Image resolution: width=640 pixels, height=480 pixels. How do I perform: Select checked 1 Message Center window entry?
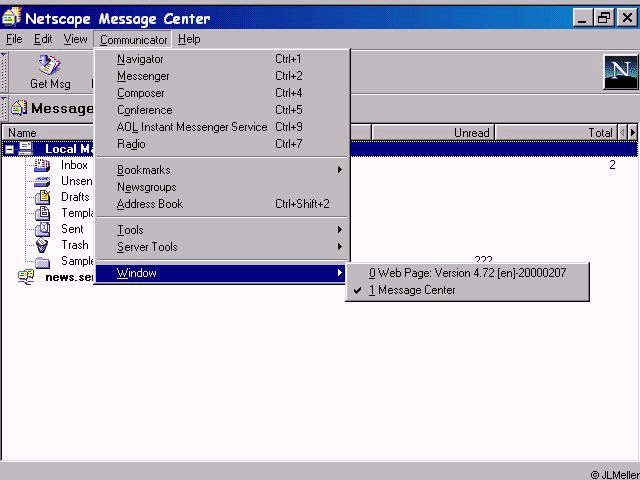click(467, 290)
